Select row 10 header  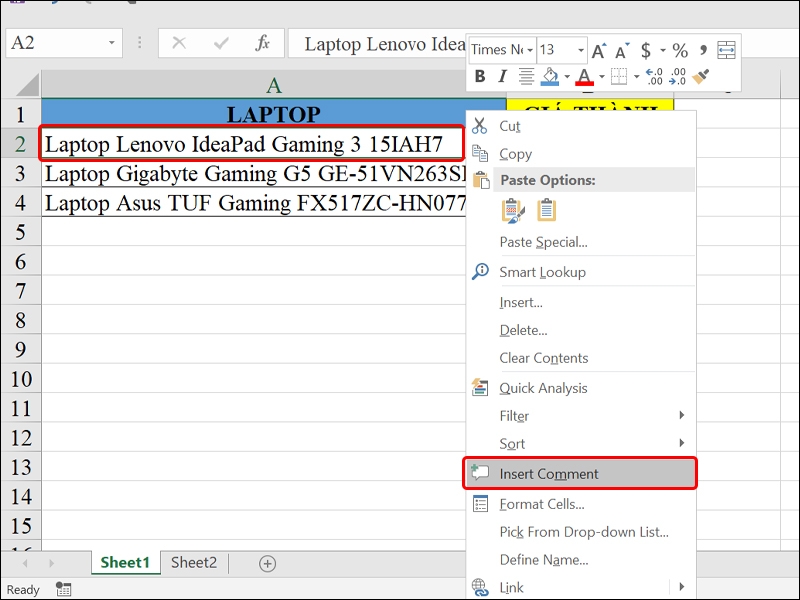pos(20,379)
